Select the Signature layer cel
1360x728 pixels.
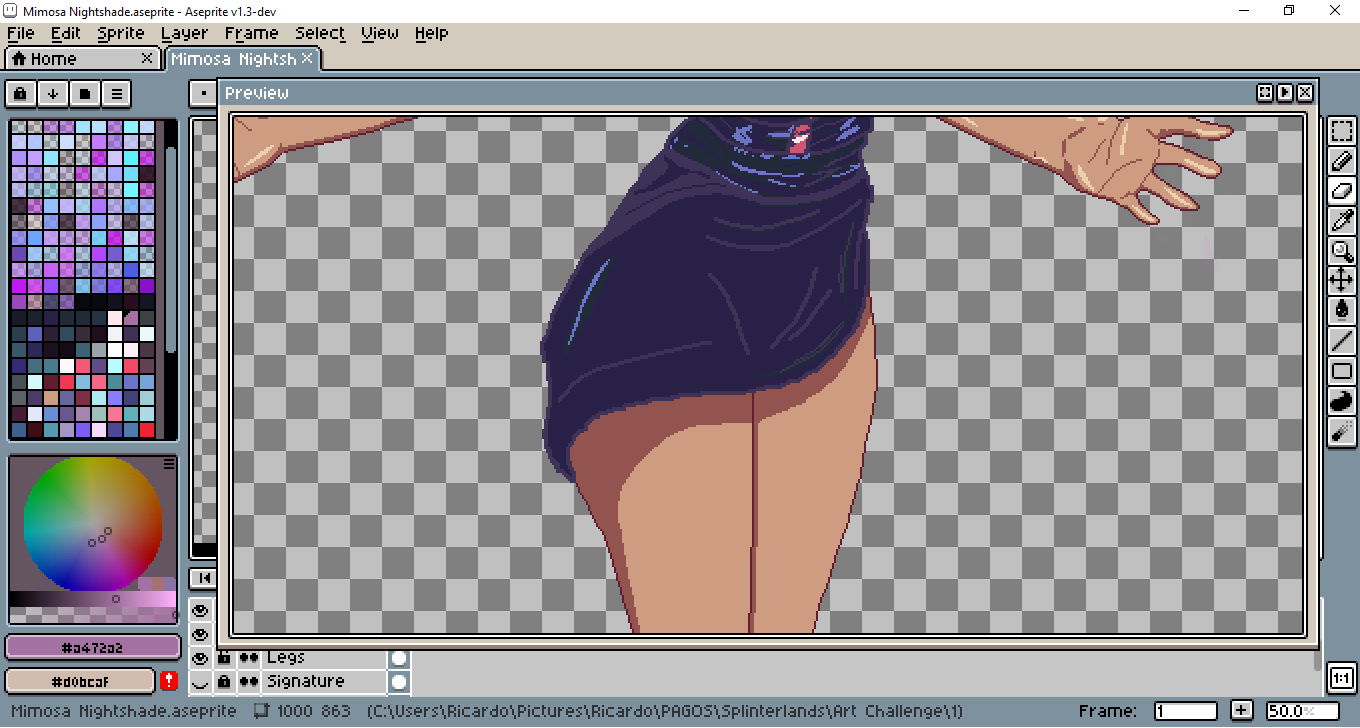point(399,682)
